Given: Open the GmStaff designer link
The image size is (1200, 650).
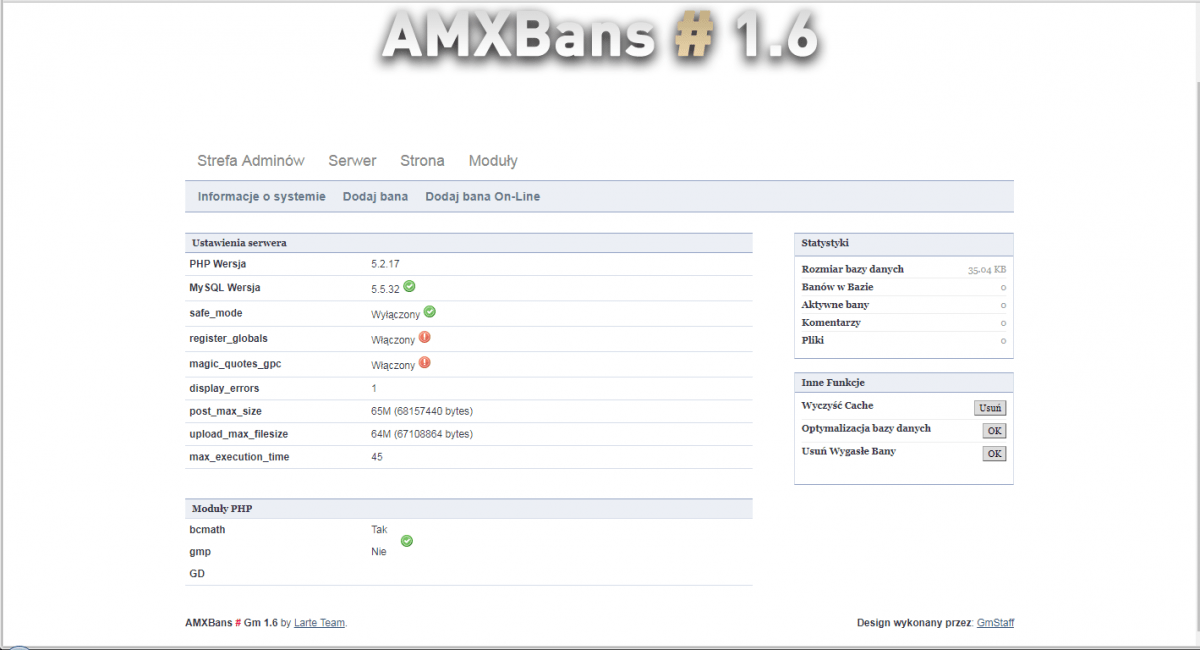Looking at the screenshot, I should coord(995,623).
